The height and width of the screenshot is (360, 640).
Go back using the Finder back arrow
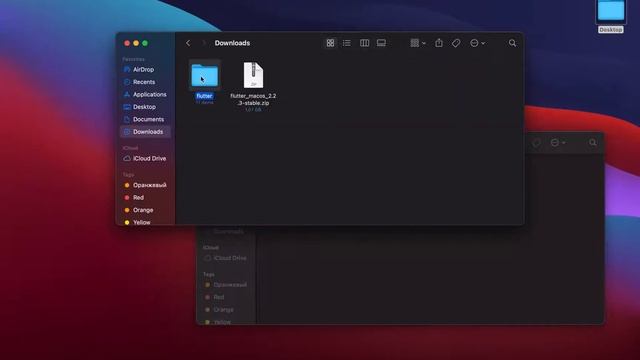pyautogui.click(x=188, y=43)
